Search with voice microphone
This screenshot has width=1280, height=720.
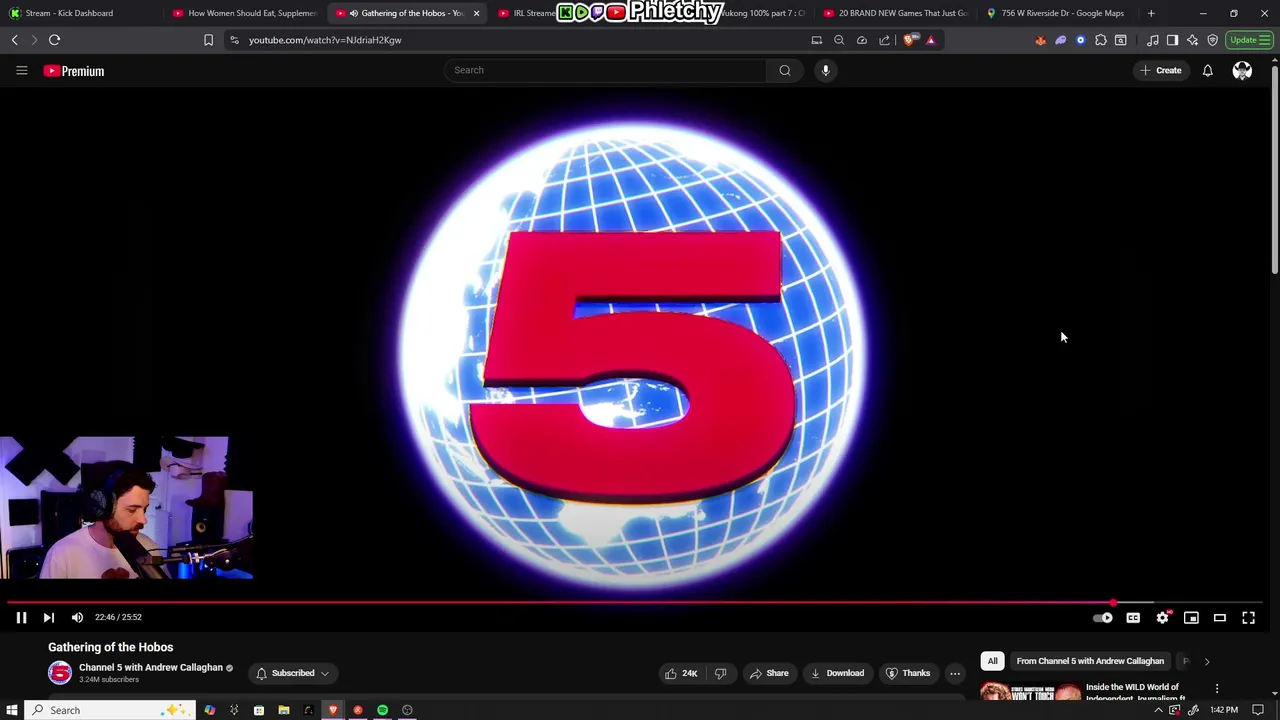pos(825,70)
